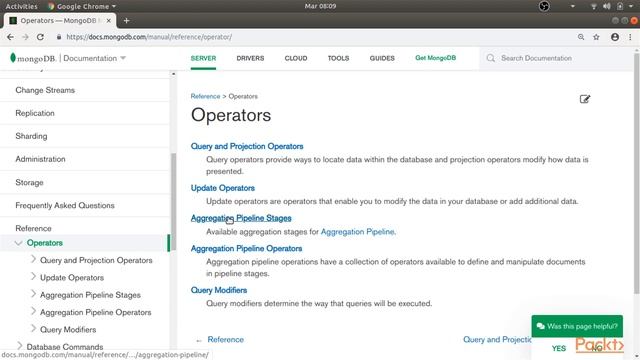Open Administration in sidebar
The image size is (640, 360).
(40, 159)
